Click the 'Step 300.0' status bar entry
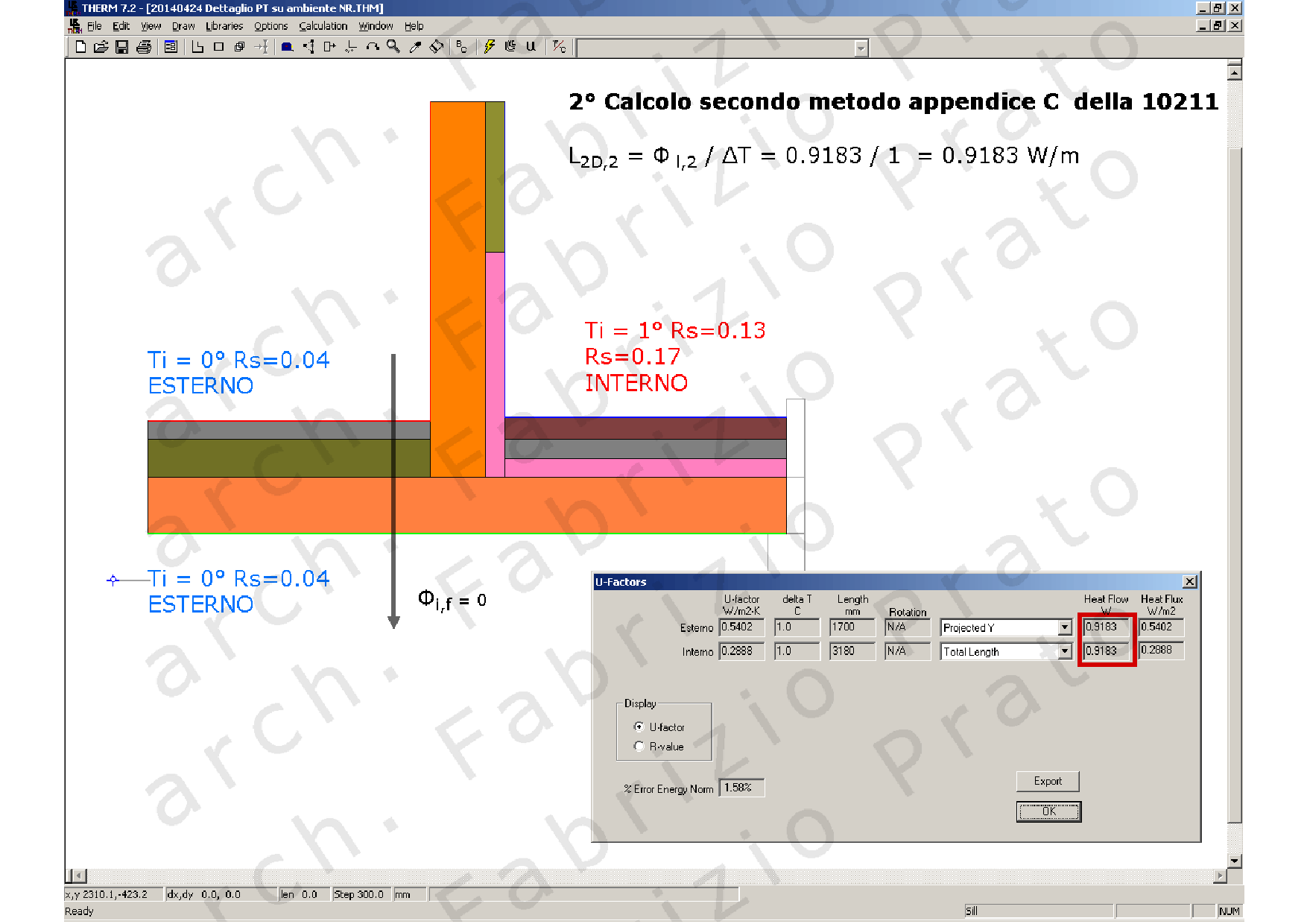The image size is (1307, 924). 361,894
